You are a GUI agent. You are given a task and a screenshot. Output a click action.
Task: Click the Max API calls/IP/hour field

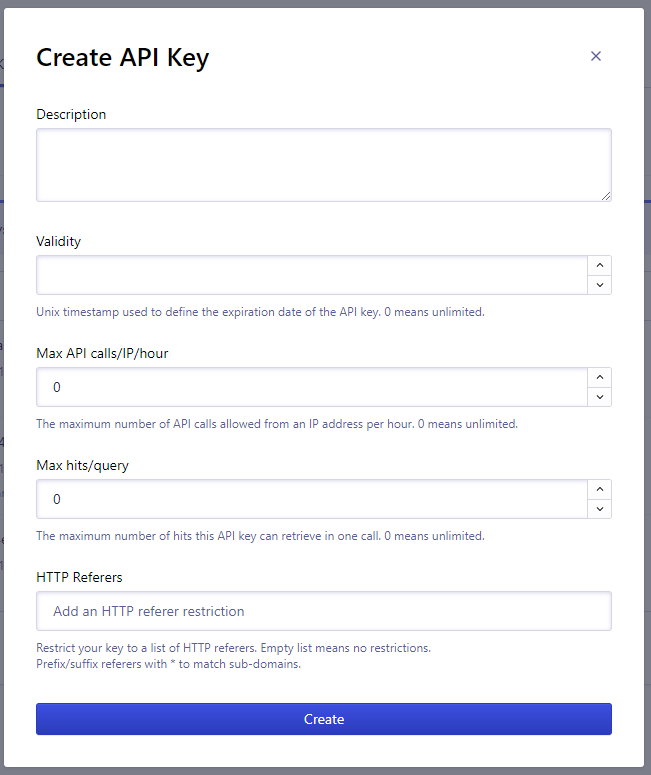coord(311,387)
